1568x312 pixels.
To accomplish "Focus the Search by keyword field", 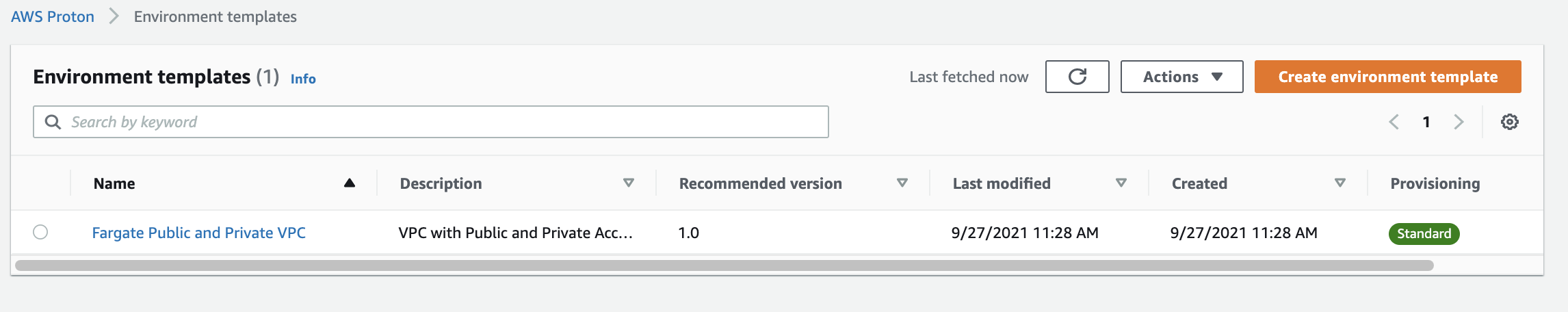I will pyautogui.click(x=431, y=122).
